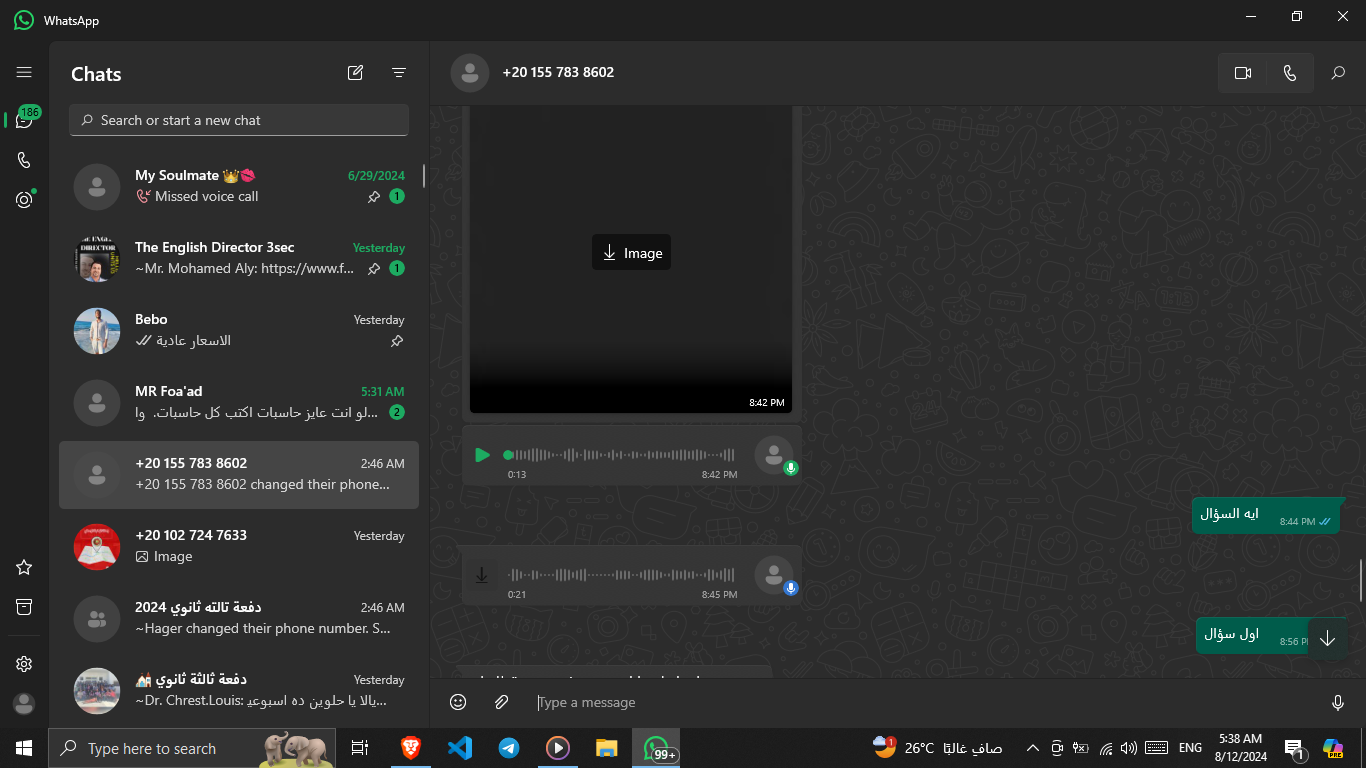This screenshot has height=768, width=1366.
Task: Open the Status tab in sidebar
Action: [x=24, y=200]
